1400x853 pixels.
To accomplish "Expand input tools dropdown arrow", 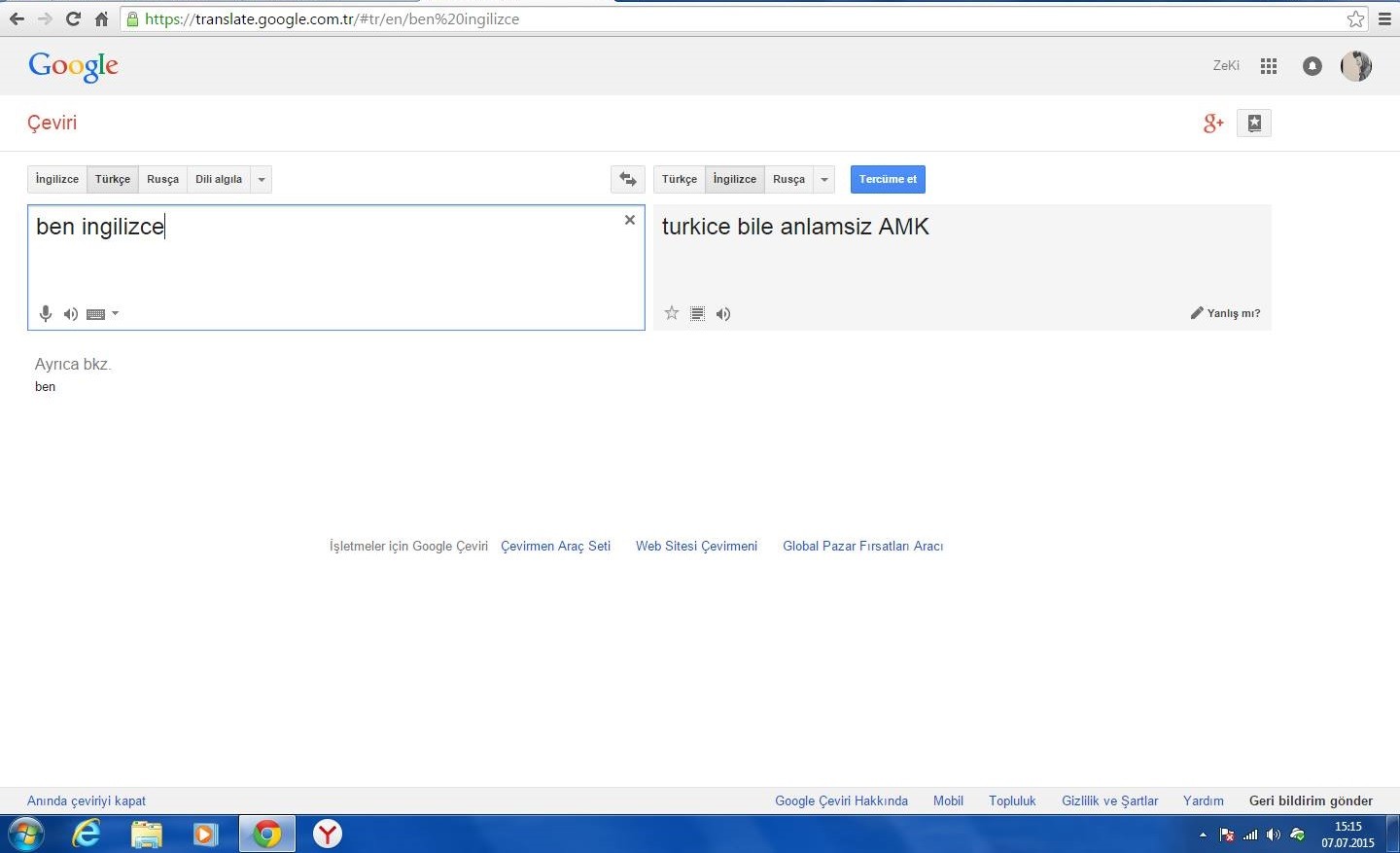I will click(x=115, y=313).
